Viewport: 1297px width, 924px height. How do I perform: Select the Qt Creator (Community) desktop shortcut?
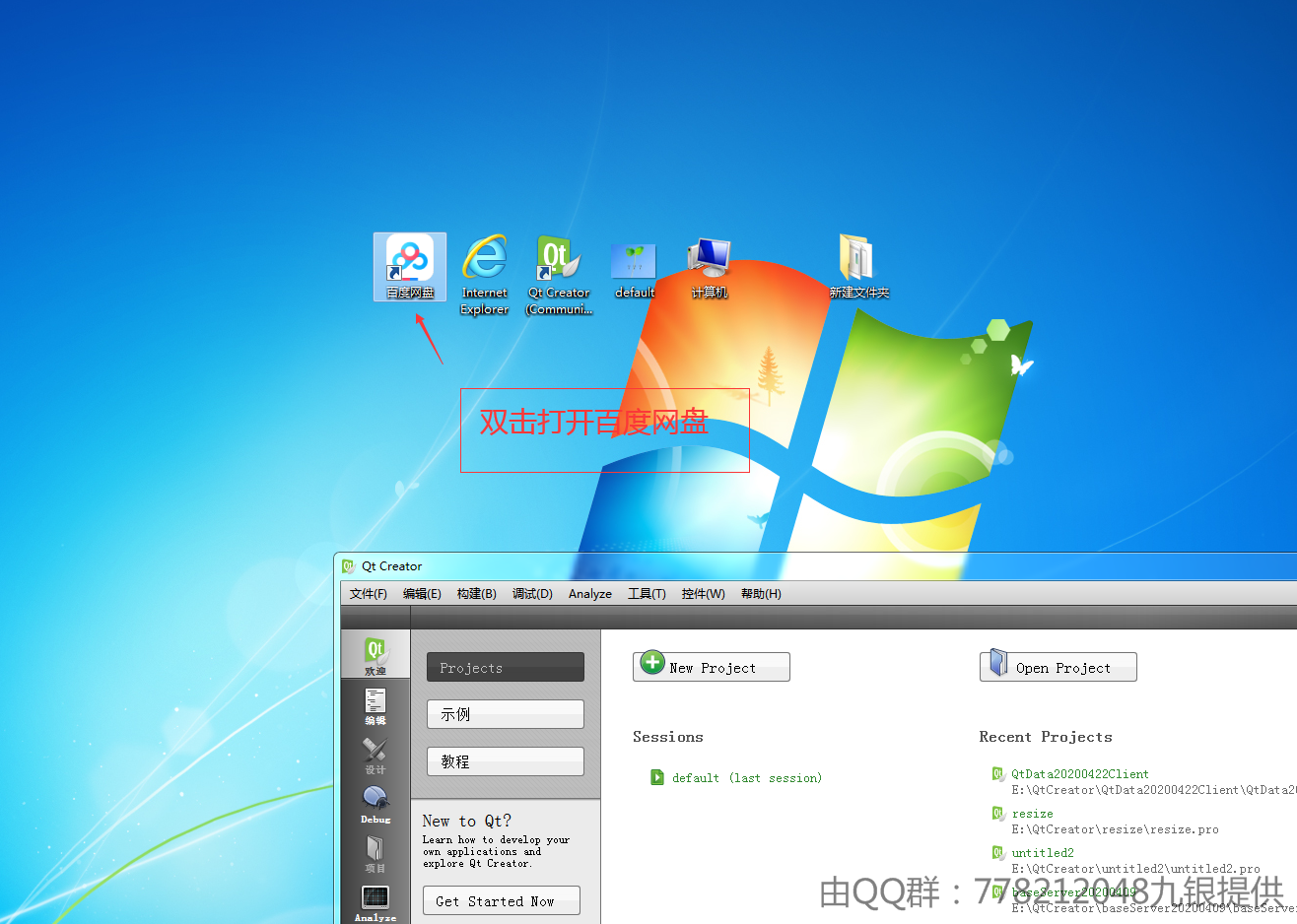559,275
